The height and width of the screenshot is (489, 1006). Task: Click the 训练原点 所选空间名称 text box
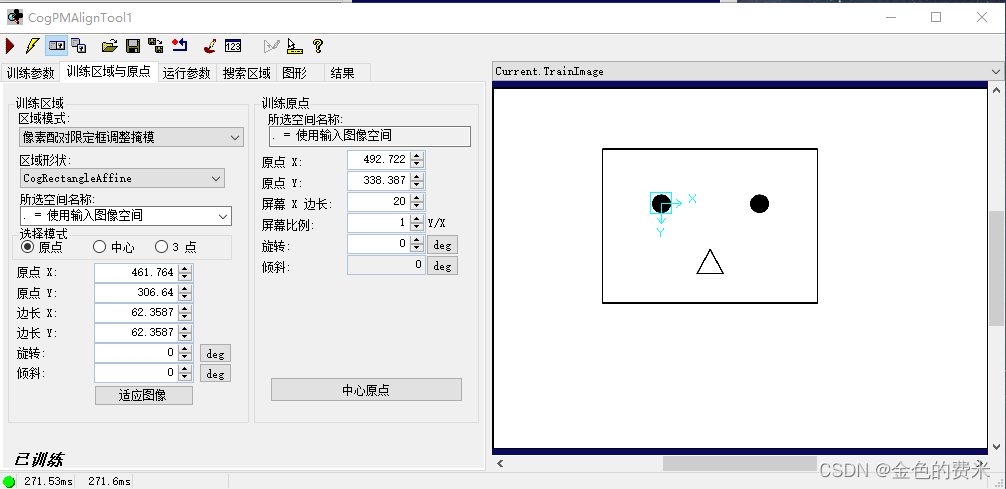pyautogui.click(x=370, y=136)
